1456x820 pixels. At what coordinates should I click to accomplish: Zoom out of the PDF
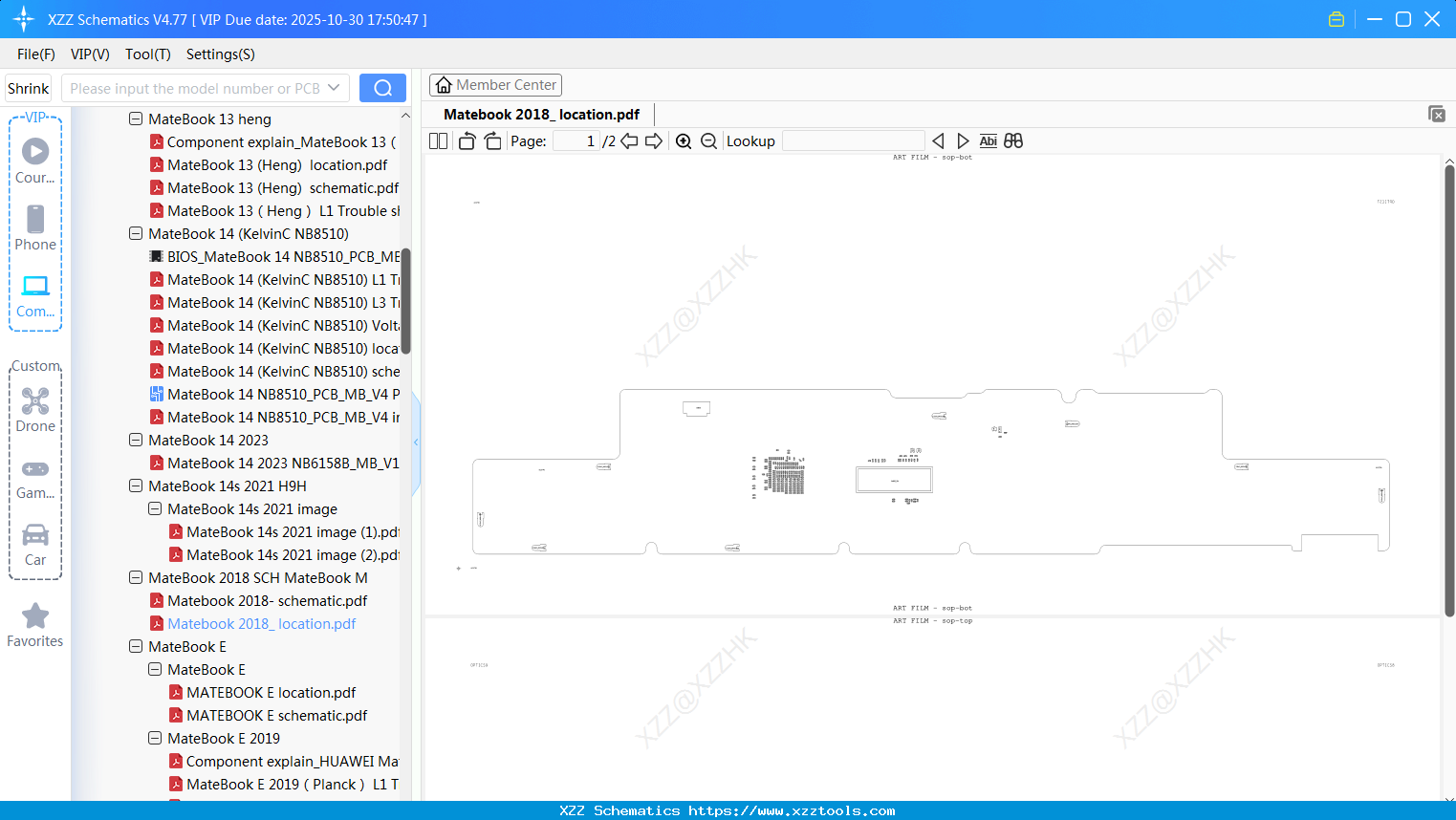point(708,141)
